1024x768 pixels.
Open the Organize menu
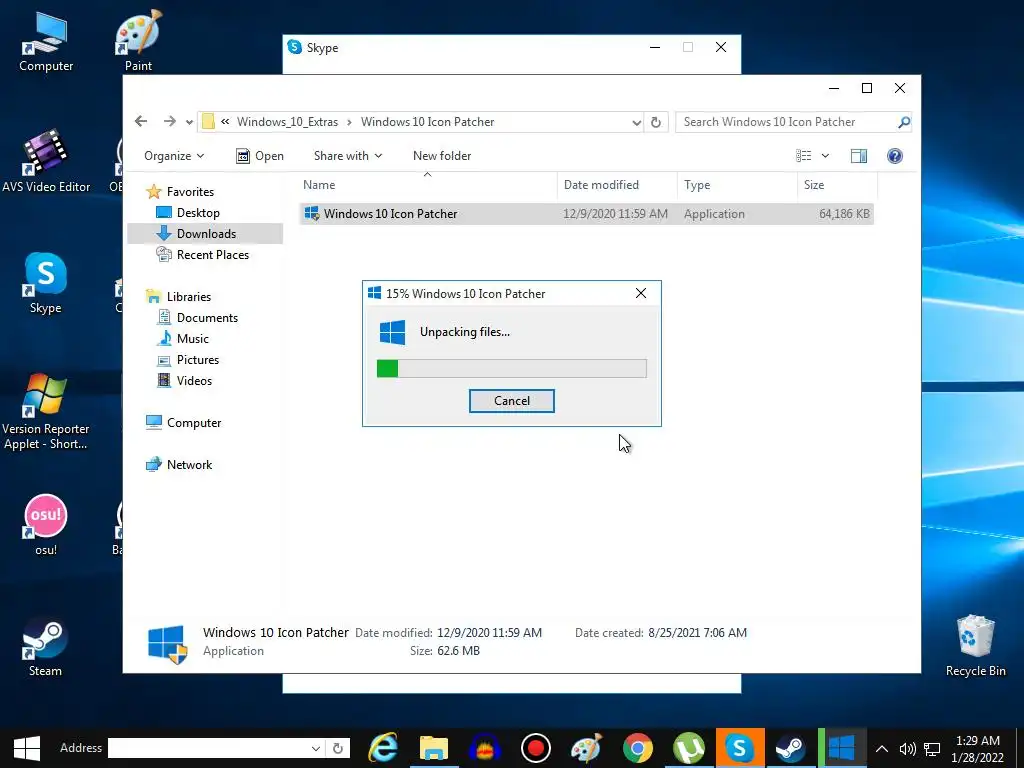point(174,155)
